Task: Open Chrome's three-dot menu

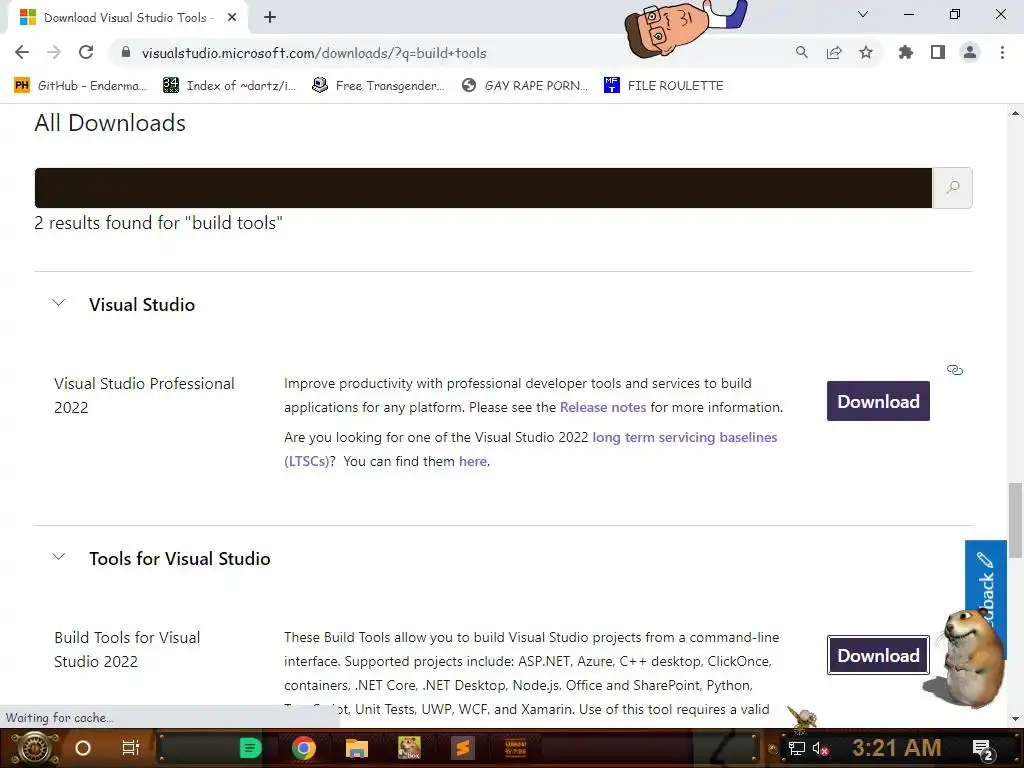Action: click(x=1002, y=52)
